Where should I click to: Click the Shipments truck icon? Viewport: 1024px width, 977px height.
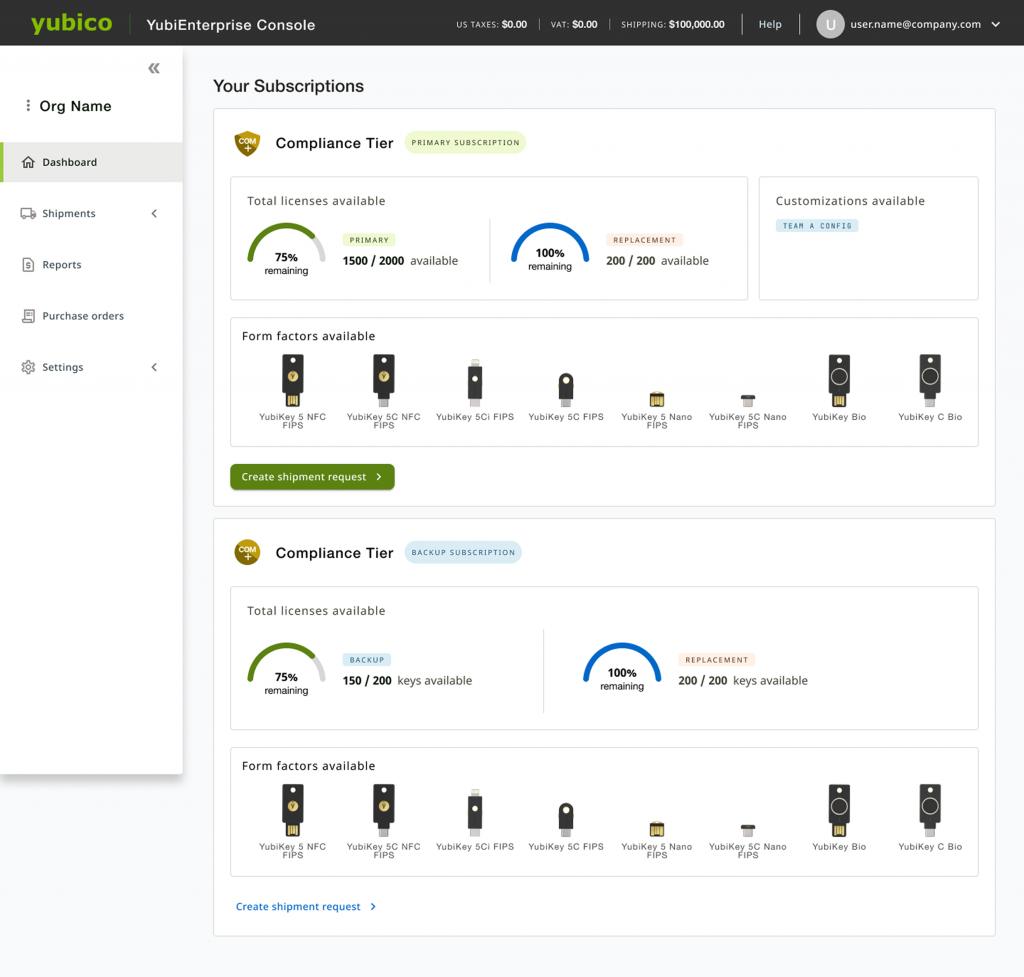click(28, 213)
